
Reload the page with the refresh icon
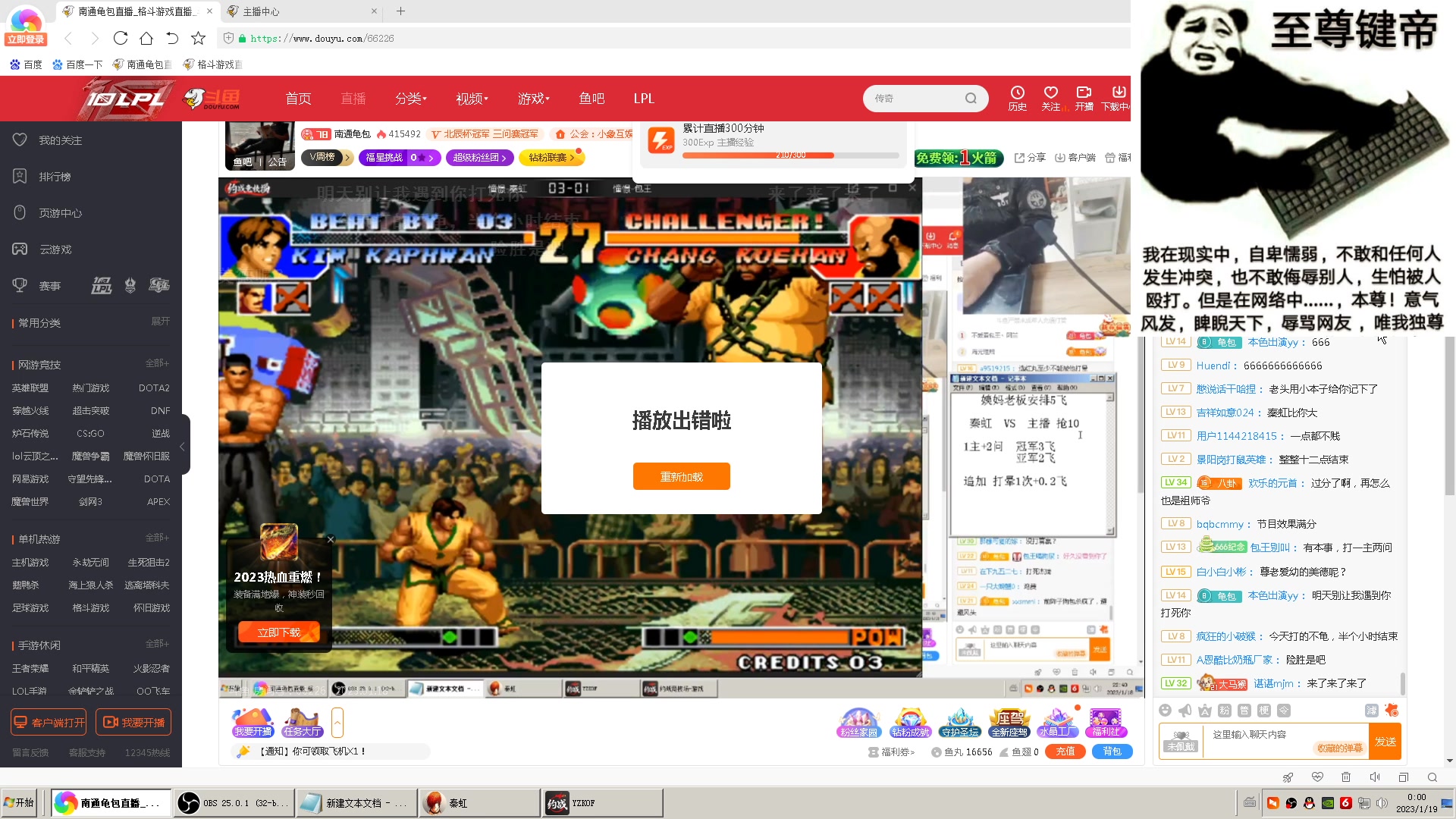[x=121, y=38]
